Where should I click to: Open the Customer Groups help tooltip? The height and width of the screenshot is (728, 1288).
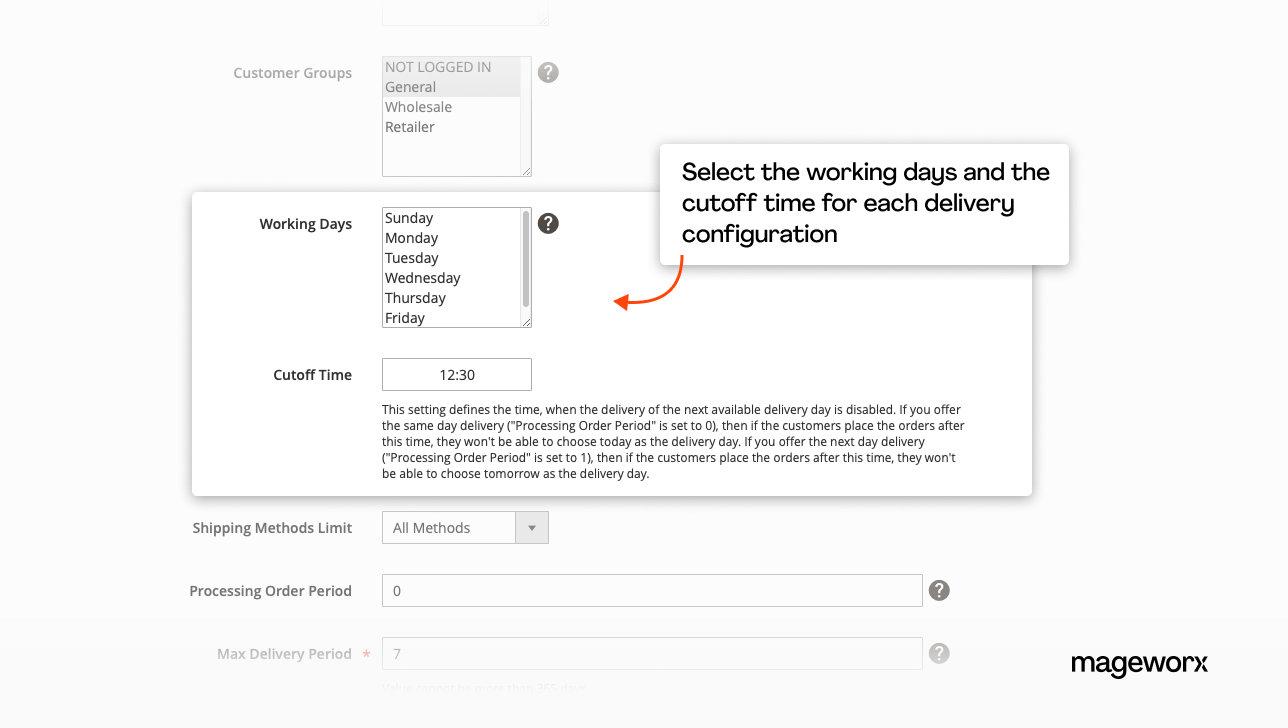click(547, 72)
